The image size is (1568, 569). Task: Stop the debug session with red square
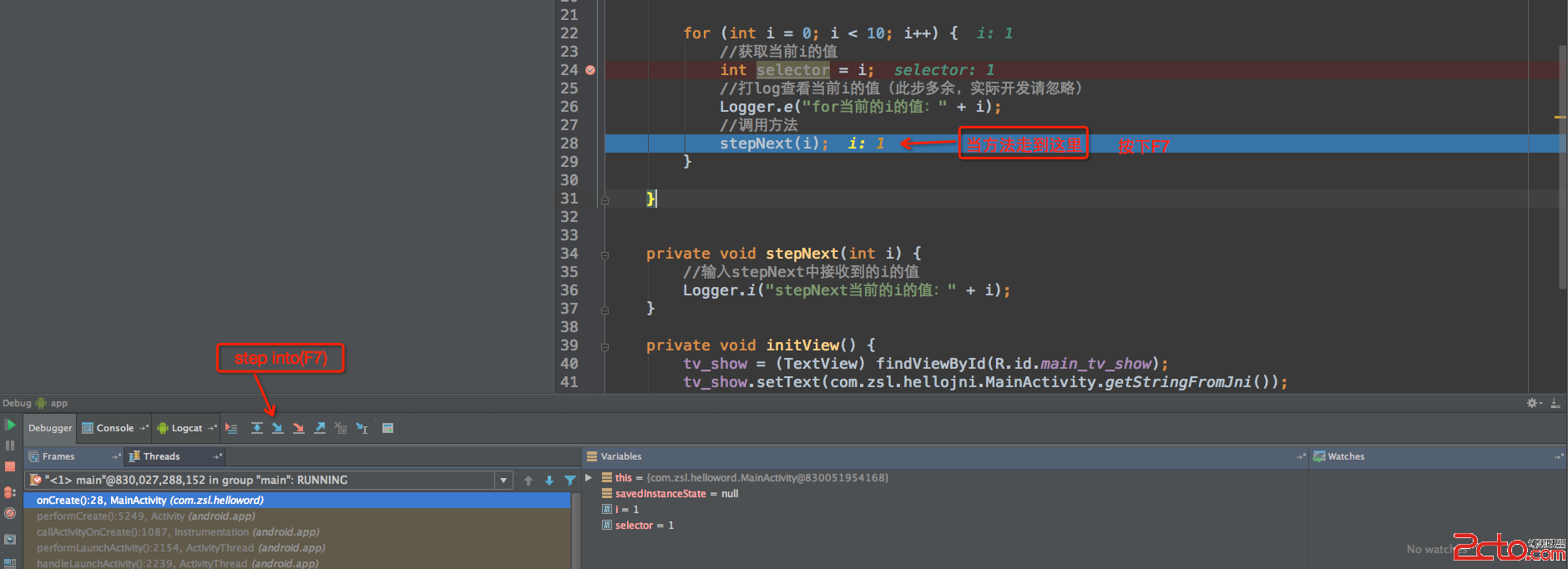pyautogui.click(x=10, y=466)
